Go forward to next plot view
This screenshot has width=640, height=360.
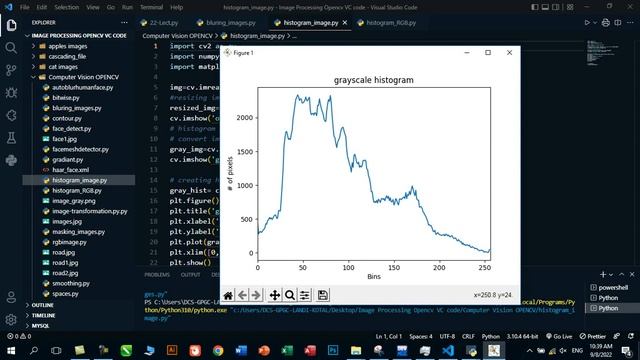(x=256, y=295)
